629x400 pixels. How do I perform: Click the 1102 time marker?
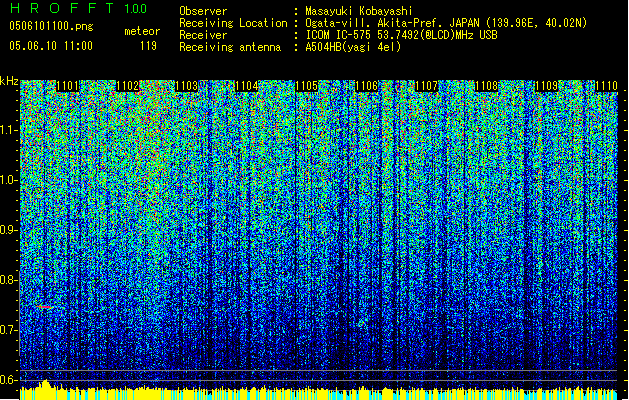tap(128, 86)
